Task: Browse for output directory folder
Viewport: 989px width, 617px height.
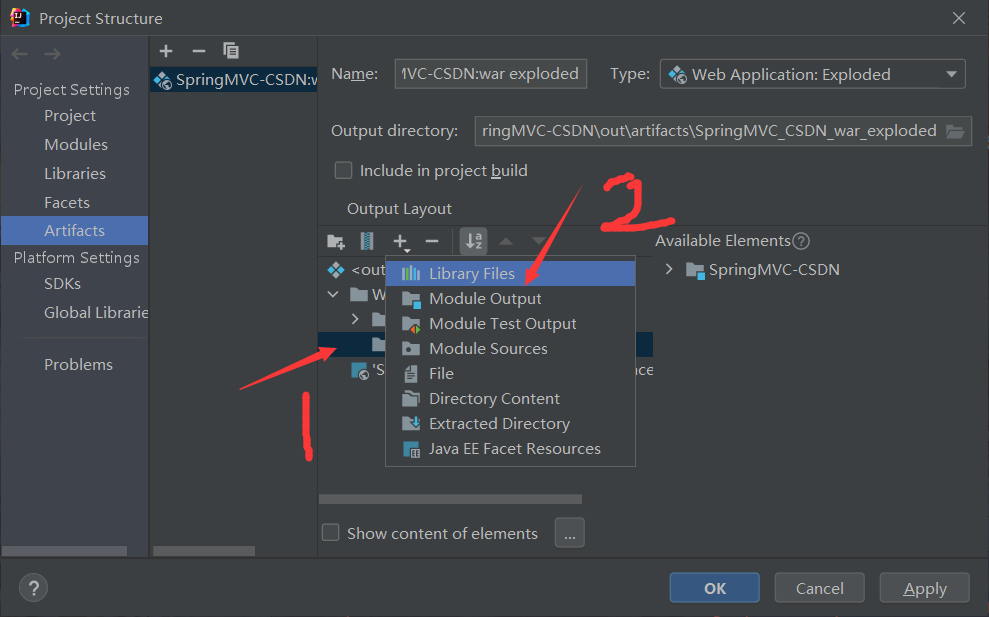Action: 955,131
